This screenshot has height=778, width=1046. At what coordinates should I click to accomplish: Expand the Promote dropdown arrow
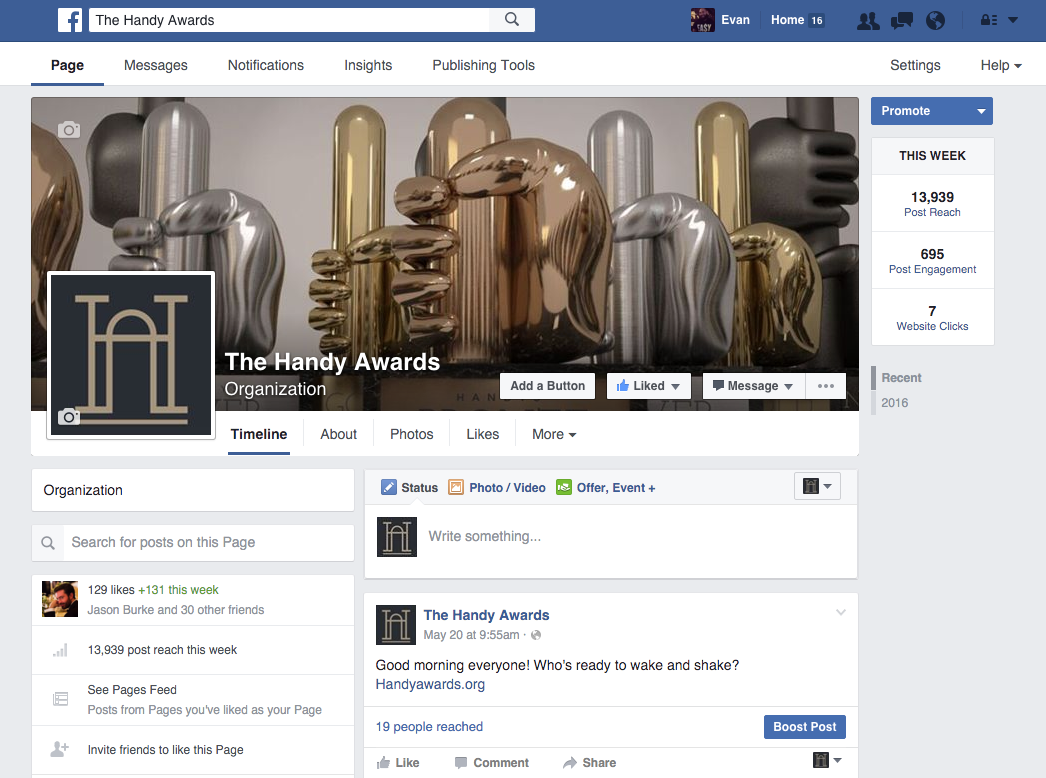[x=981, y=111]
